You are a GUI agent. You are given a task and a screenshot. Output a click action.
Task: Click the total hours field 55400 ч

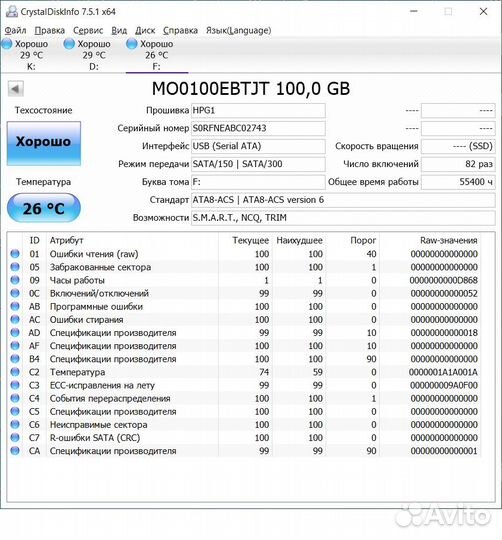point(458,182)
